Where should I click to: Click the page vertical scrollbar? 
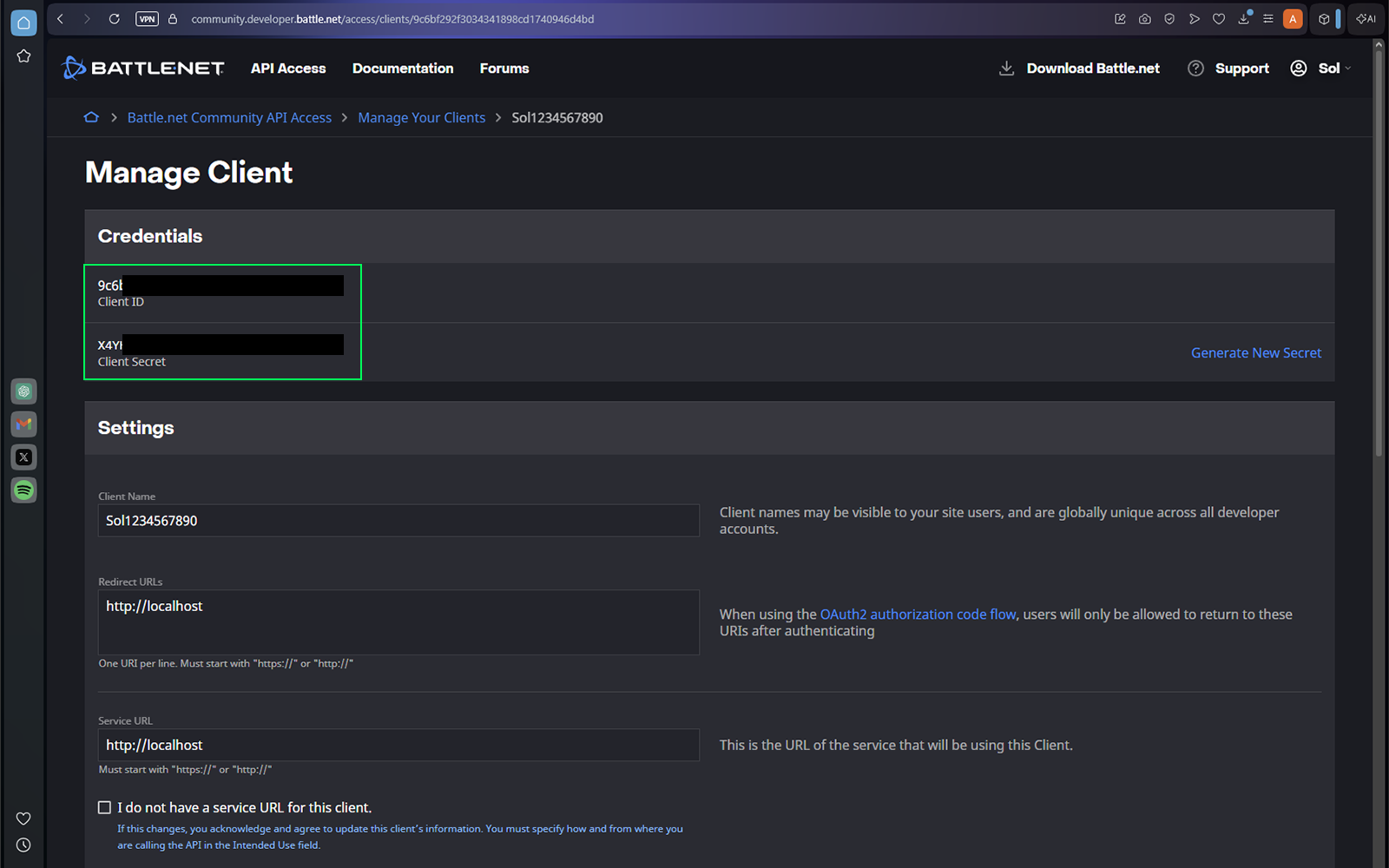coord(1379,252)
